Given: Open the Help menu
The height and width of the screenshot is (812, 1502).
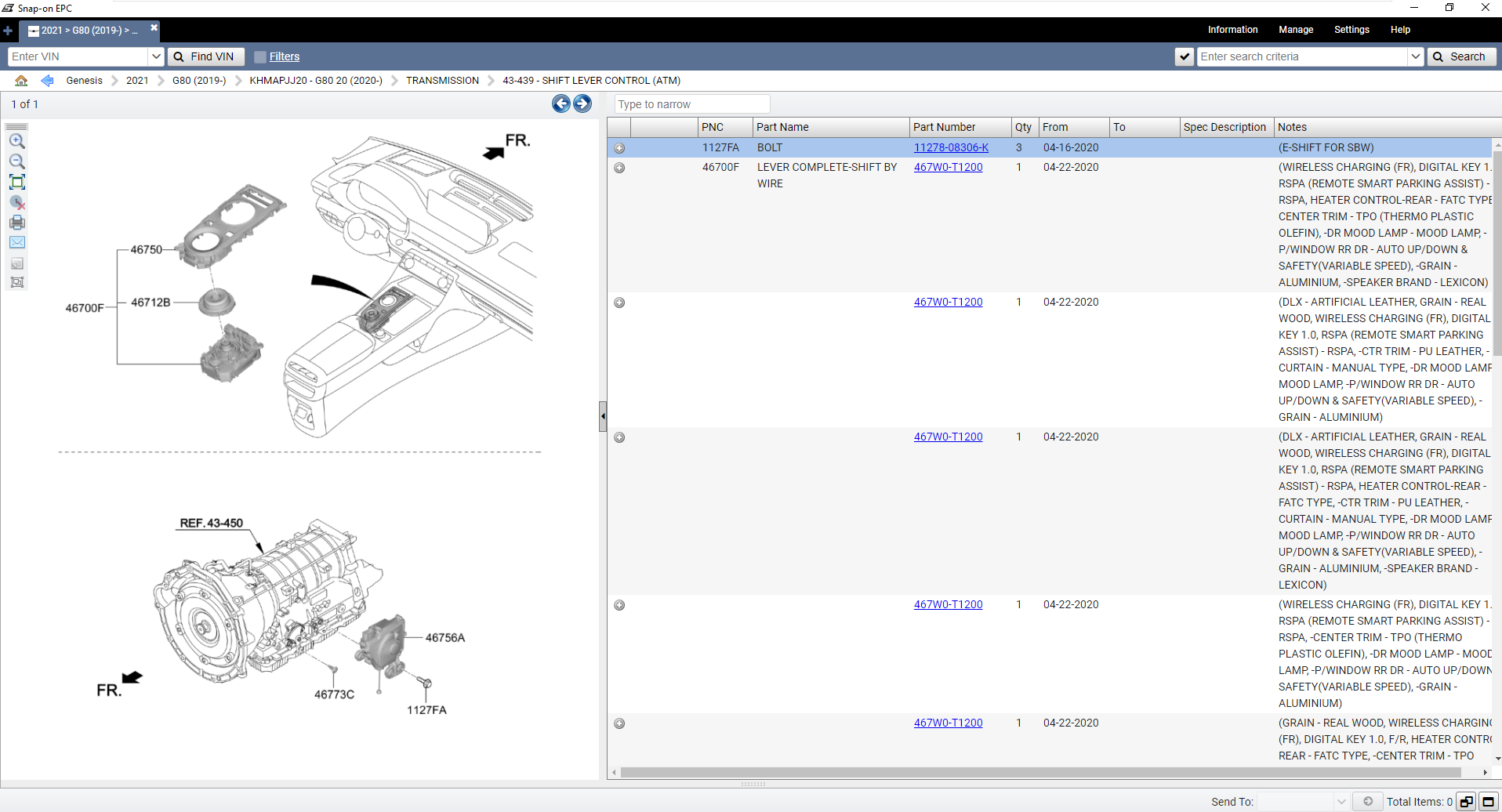Looking at the screenshot, I should [1400, 30].
